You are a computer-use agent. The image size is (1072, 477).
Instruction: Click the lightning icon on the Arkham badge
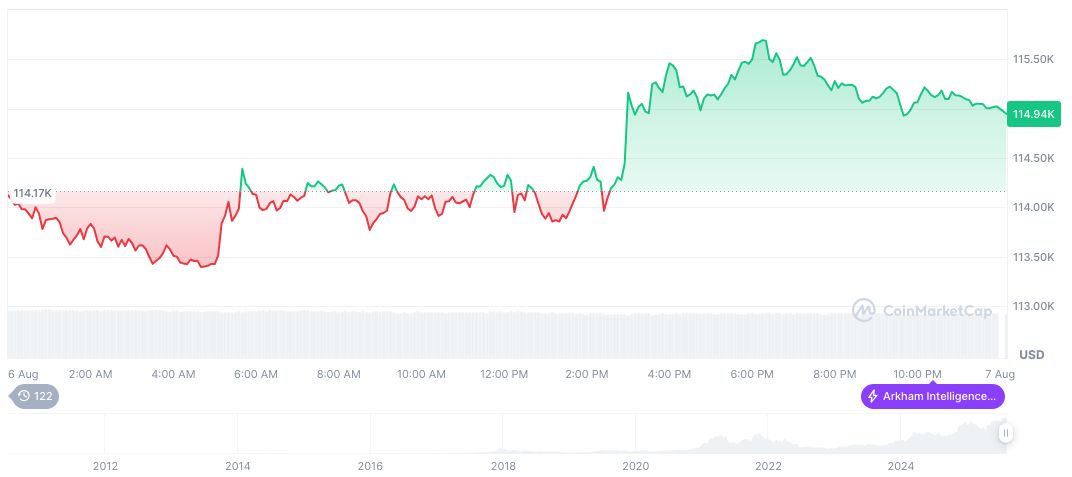point(873,396)
